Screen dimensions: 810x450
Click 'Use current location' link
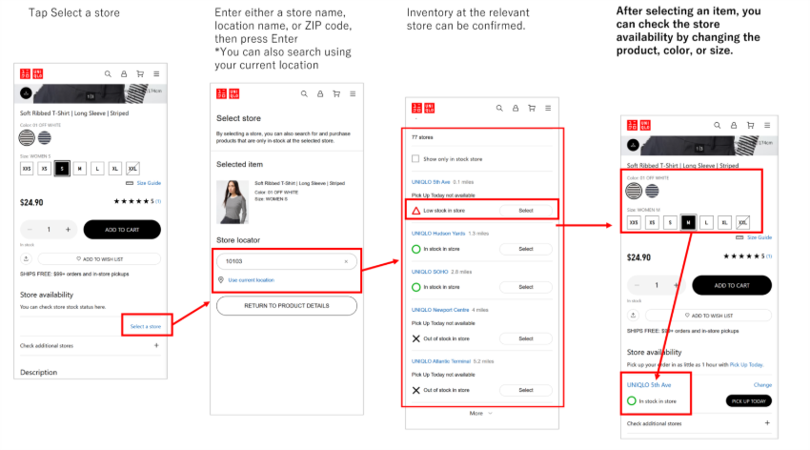tap(250, 280)
